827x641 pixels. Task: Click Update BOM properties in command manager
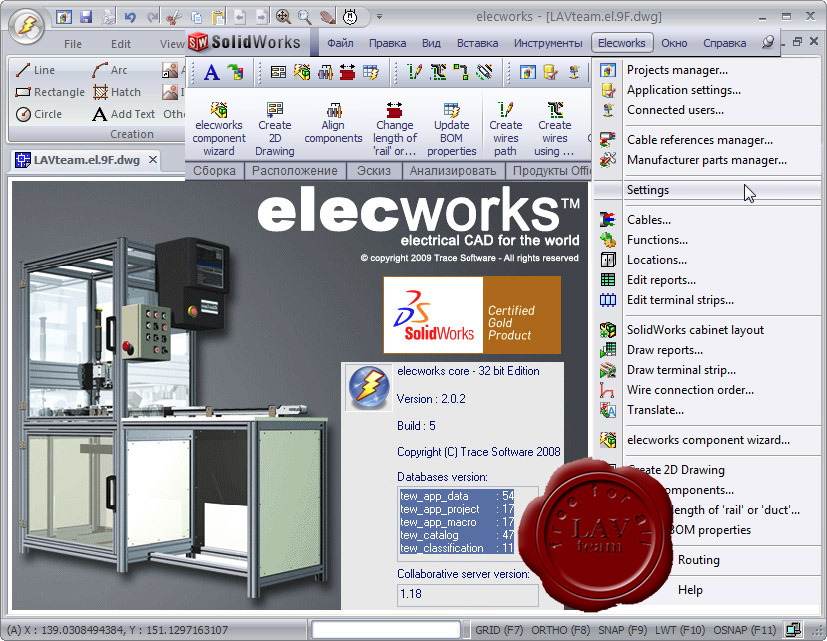click(451, 129)
